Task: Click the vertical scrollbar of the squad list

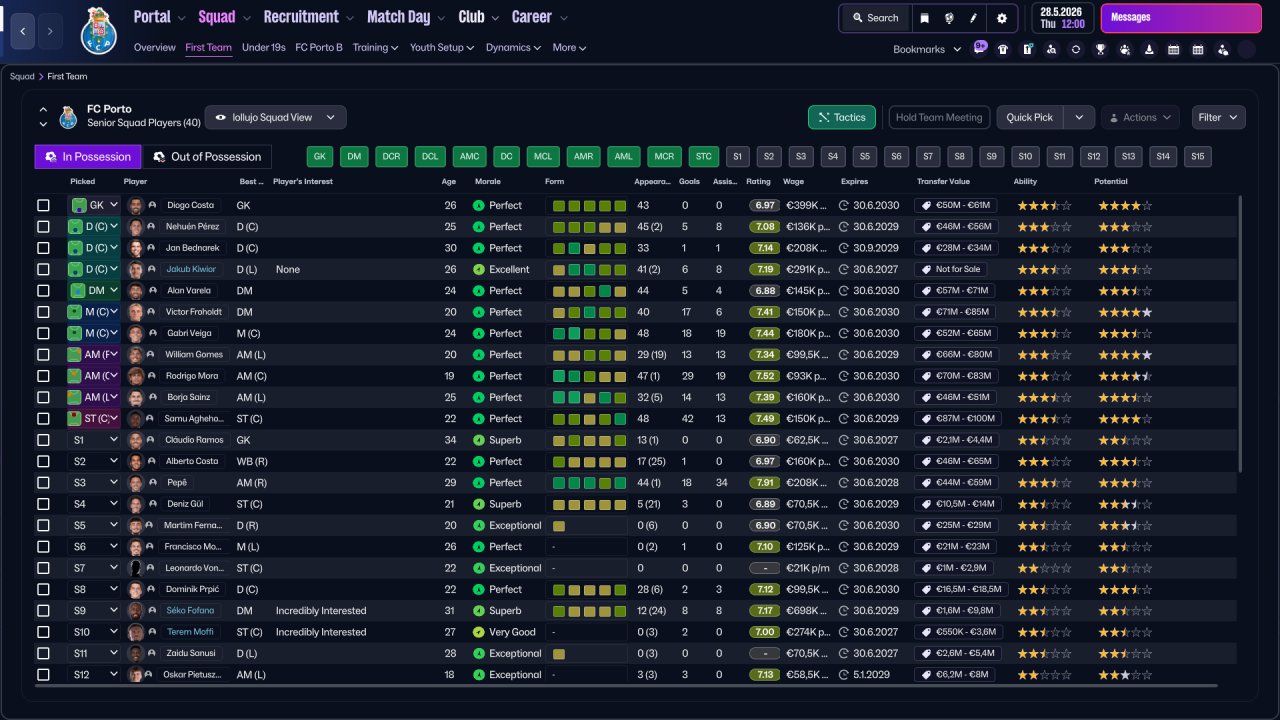Action: click(x=1239, y=333)
